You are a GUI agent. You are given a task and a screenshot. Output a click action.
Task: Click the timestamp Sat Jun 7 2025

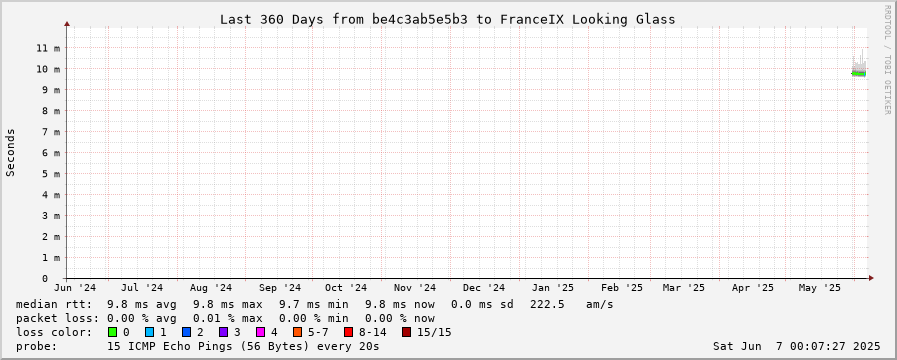(x=796, y=346)
